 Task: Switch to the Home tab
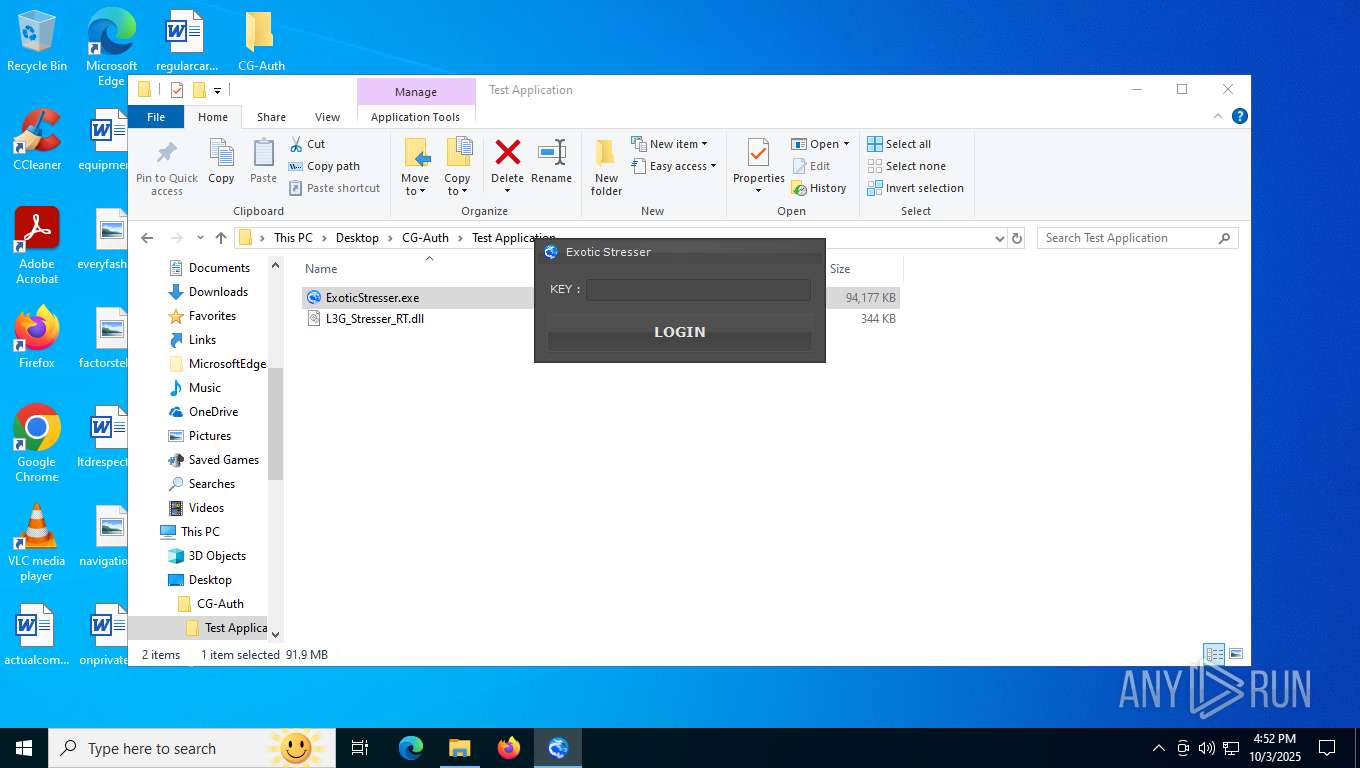(x=213, y=117)
